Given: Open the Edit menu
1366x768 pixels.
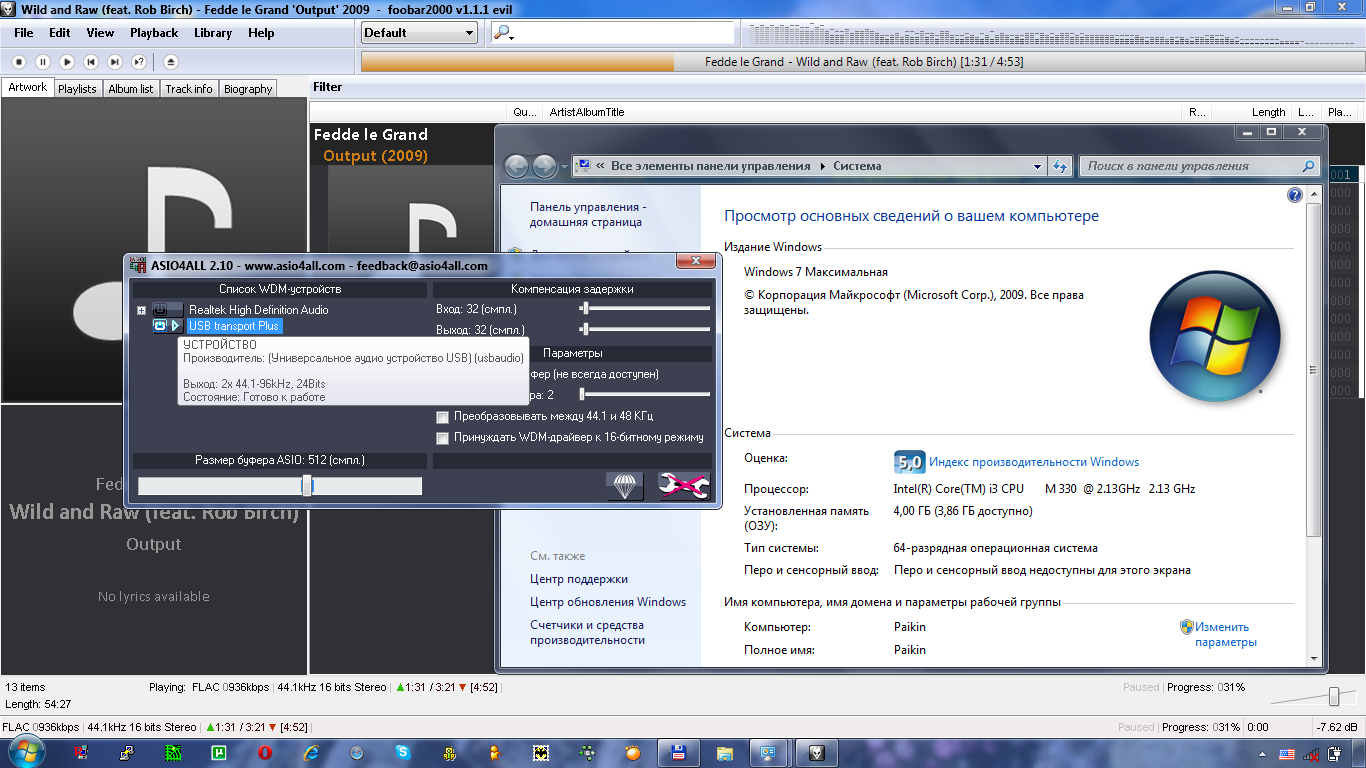Looking at the screenshot, I should pos(60,33).
